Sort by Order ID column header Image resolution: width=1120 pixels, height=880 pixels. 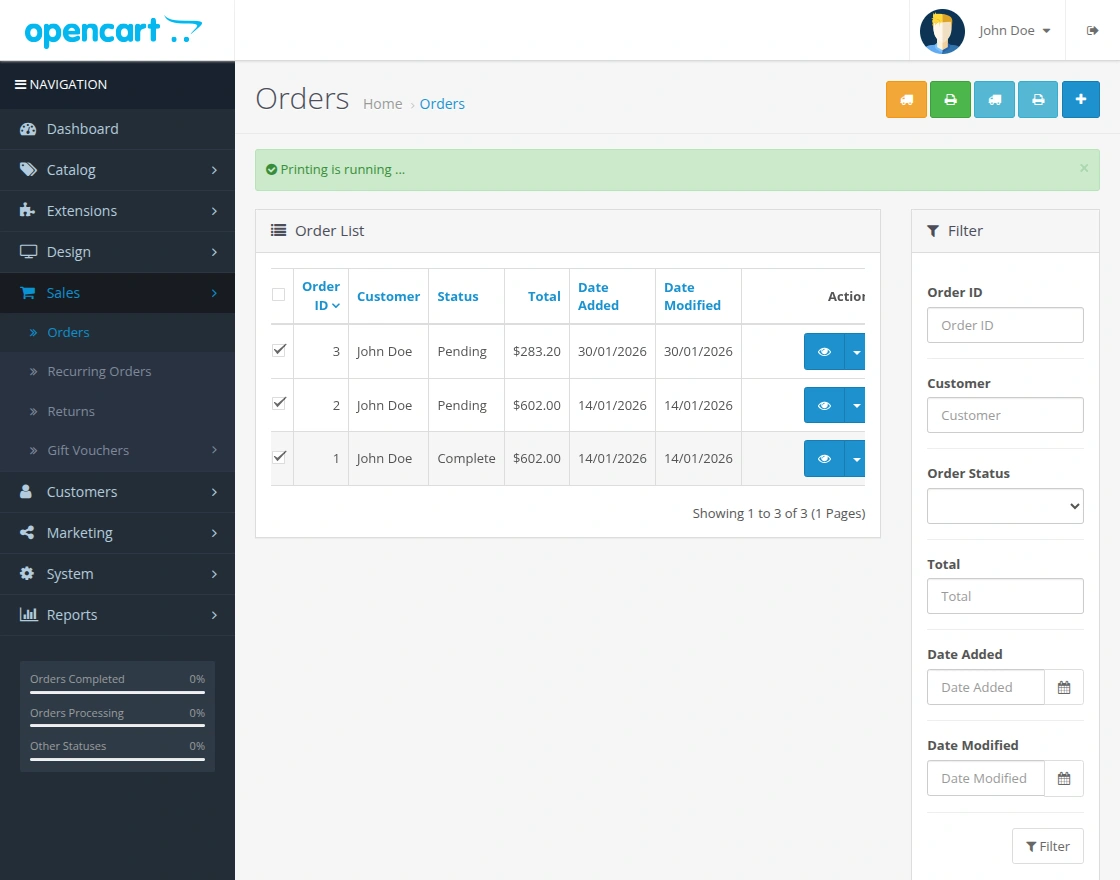(321, 296)
